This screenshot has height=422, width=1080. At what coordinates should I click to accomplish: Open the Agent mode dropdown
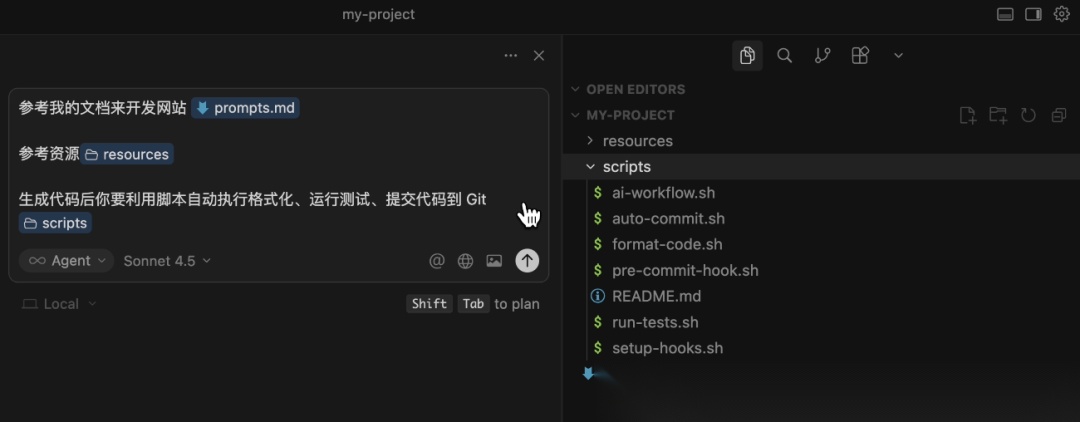point(67,261)
